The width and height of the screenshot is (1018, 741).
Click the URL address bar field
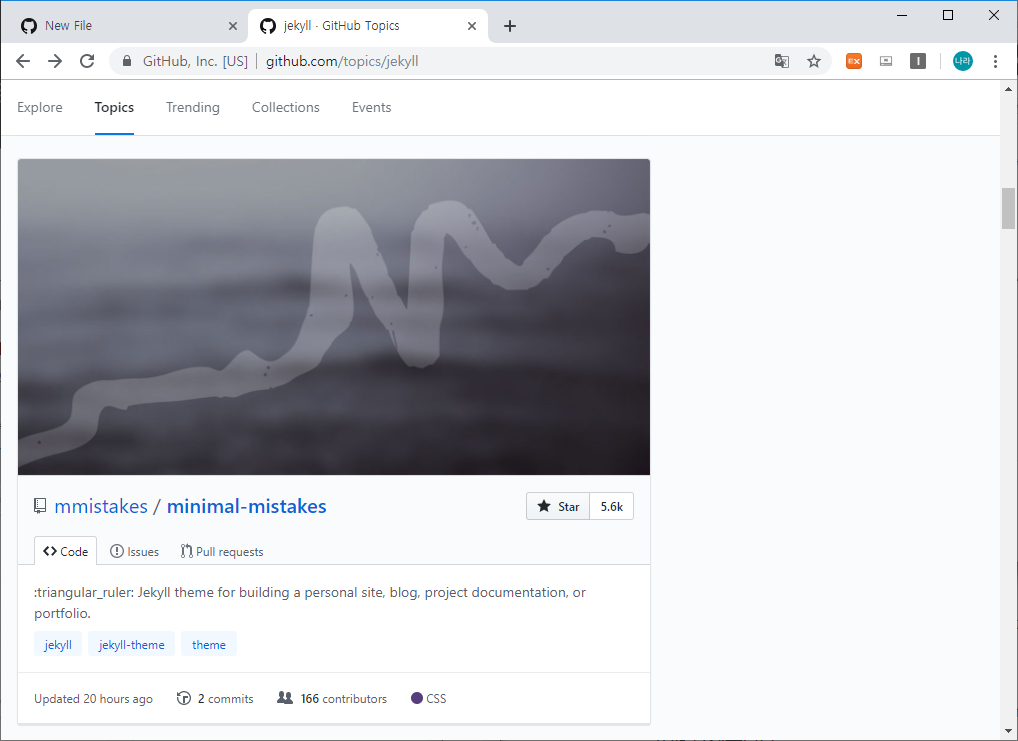click(470, 61)
